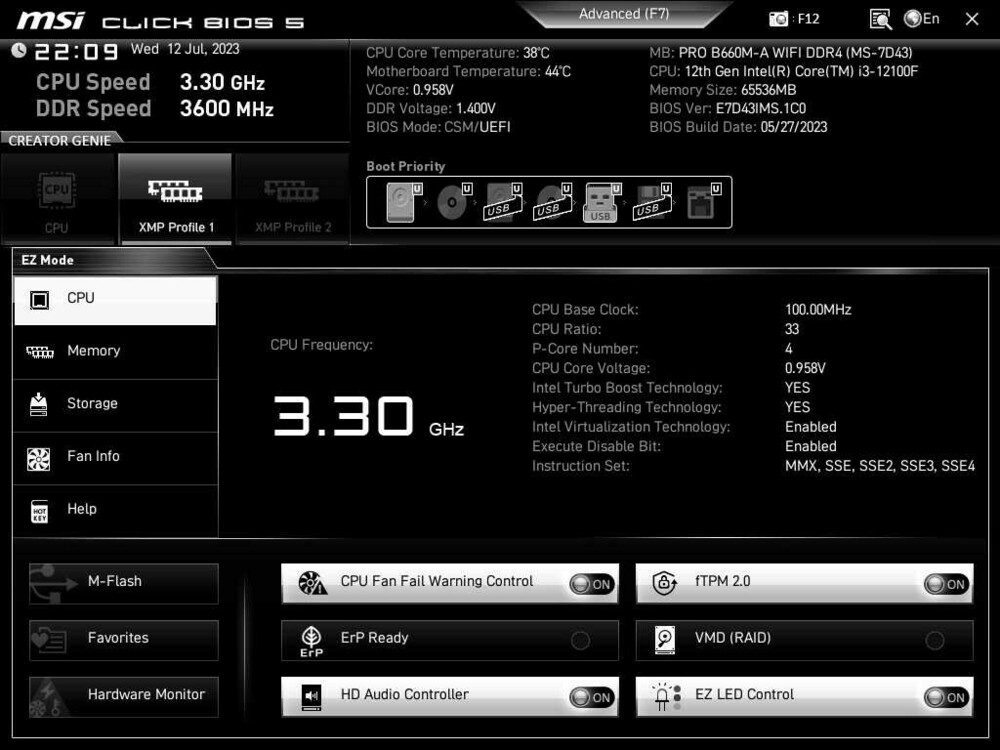Turn off the HD Audio Controller
This screenshot has height=750, width=1000.
(x=594, y=697)
